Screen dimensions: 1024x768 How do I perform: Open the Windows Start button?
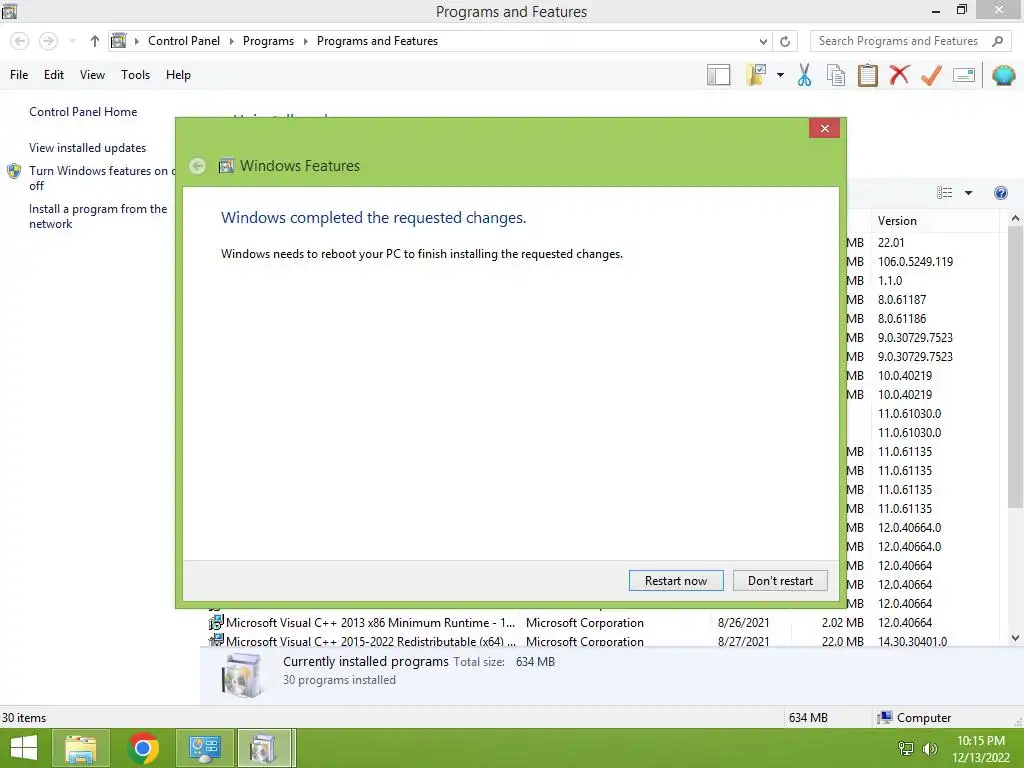click(x=24, y=748)
